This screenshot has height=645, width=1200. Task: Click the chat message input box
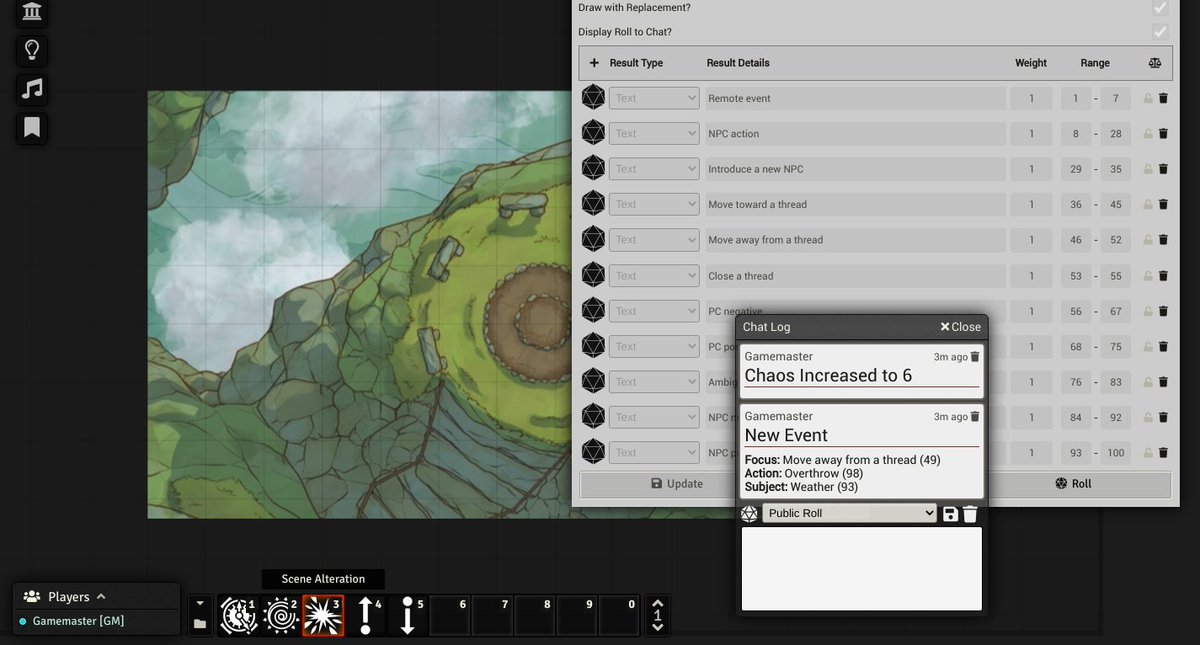coord(861,568)
